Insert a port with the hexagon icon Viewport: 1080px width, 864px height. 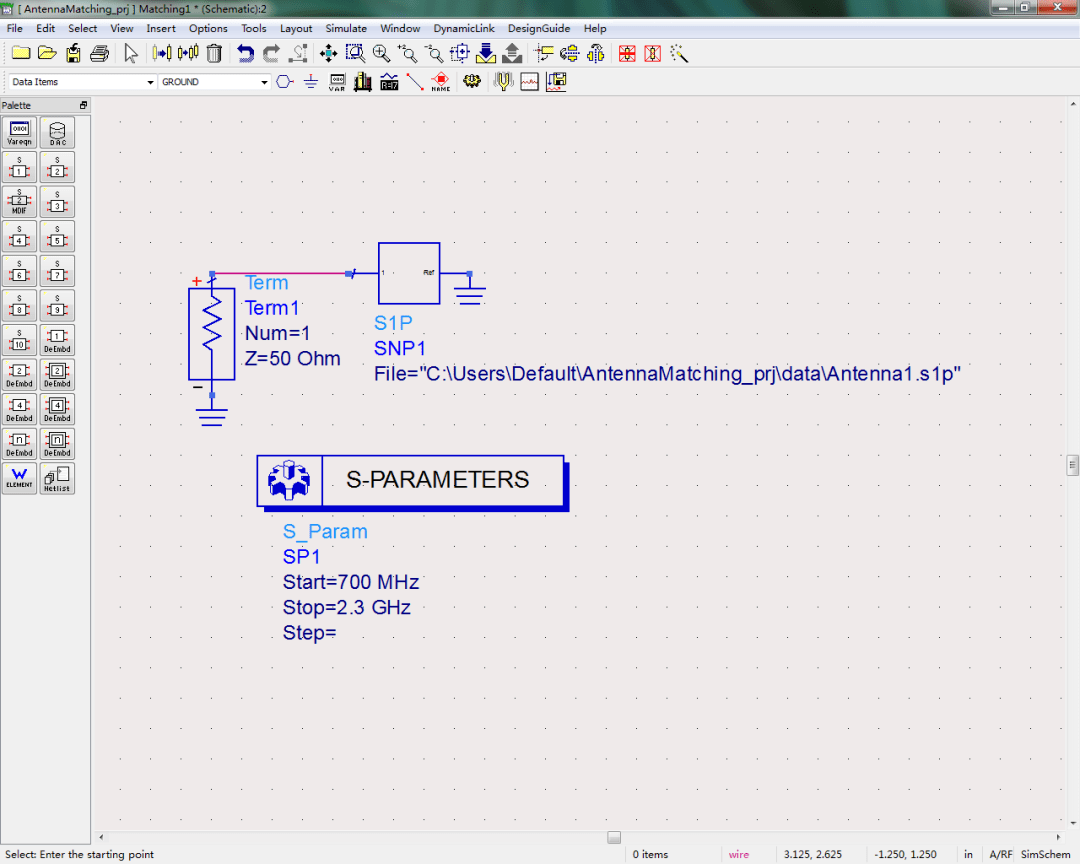coord(284,82)
